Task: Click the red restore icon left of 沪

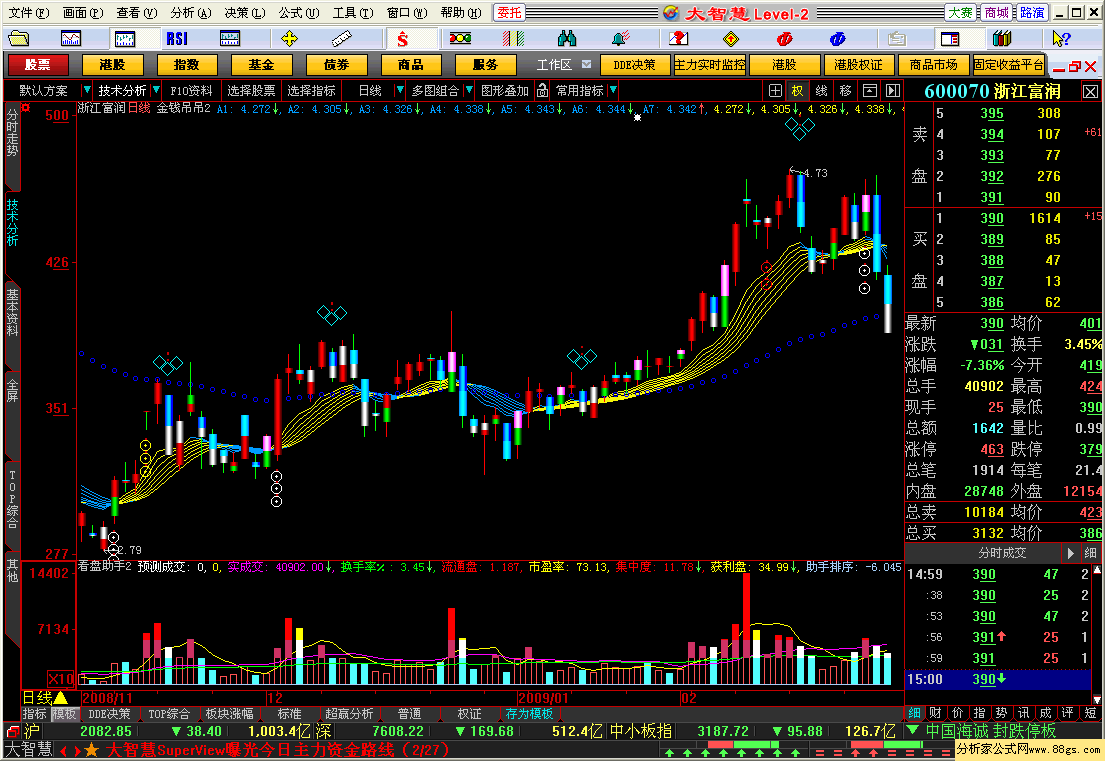Action: 12,731
